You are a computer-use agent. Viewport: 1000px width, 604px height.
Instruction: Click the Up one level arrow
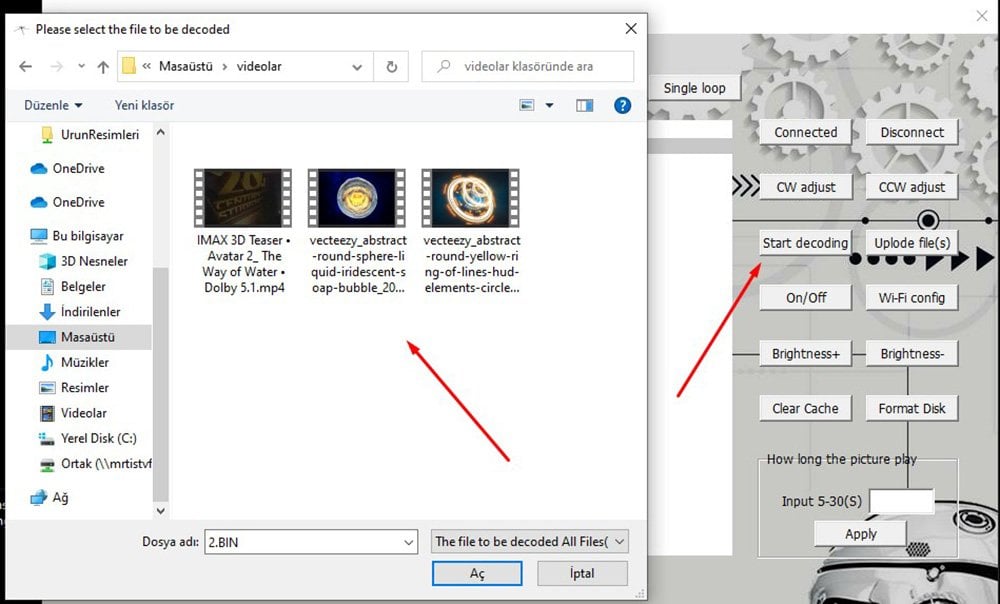click(103, 67)
